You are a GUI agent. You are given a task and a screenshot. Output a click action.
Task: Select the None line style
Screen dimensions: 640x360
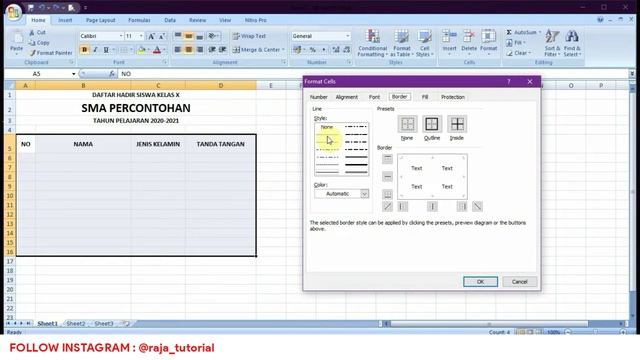point(327,127)
